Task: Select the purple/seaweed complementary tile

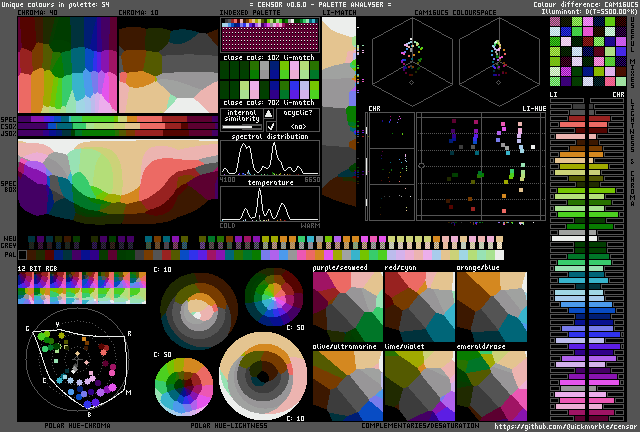Action: point(347,304)
